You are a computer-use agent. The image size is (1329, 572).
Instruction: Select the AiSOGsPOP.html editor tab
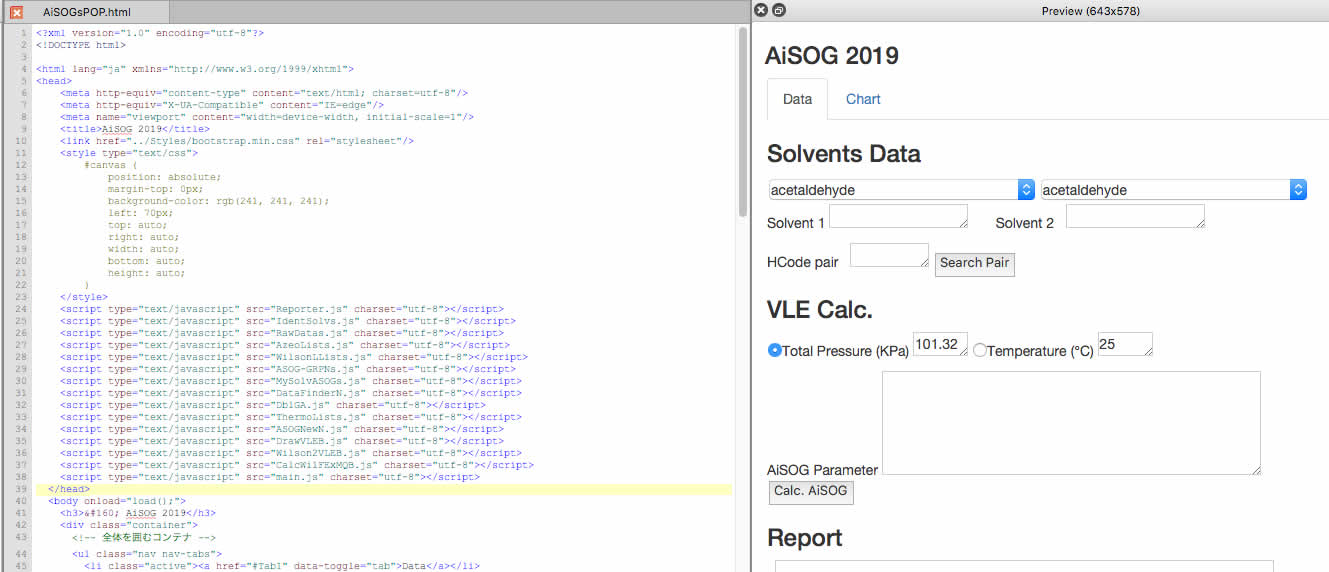88,12
